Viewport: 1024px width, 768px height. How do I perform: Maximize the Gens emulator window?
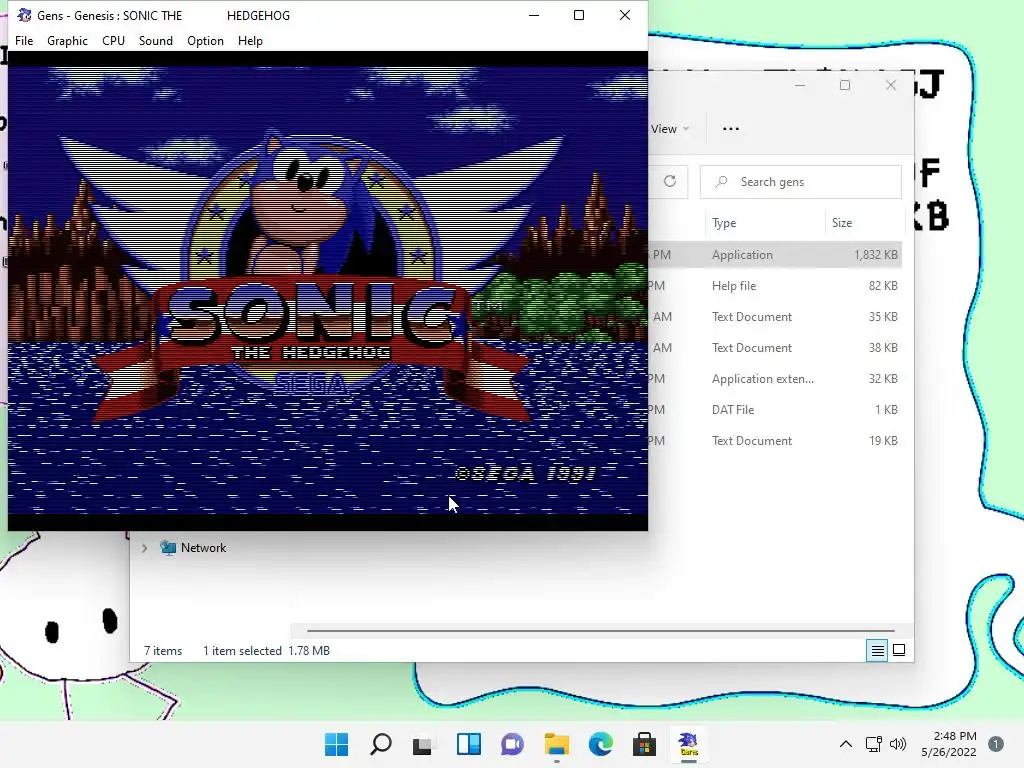tap(579, 15)
